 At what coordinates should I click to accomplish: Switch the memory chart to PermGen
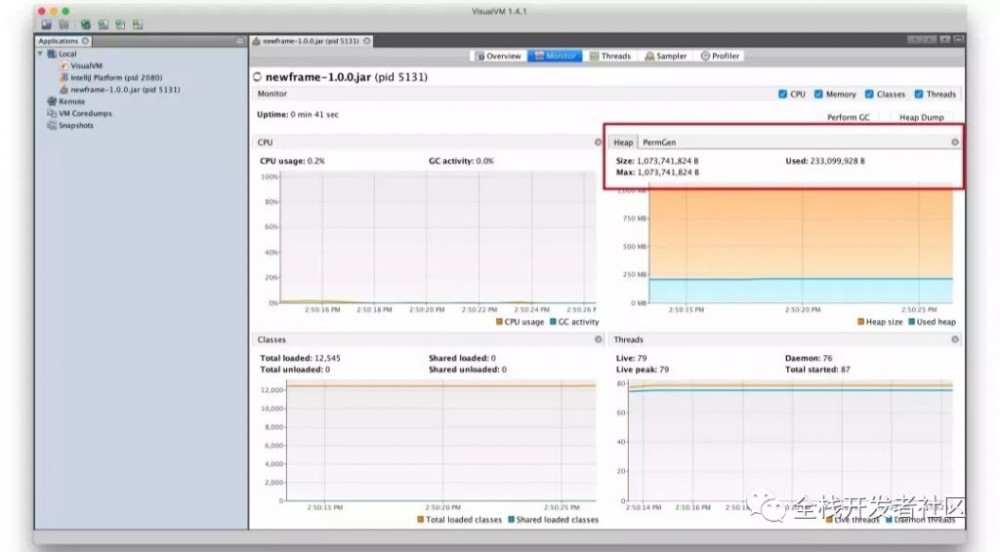pyautogui.click(x=659, y=143)
